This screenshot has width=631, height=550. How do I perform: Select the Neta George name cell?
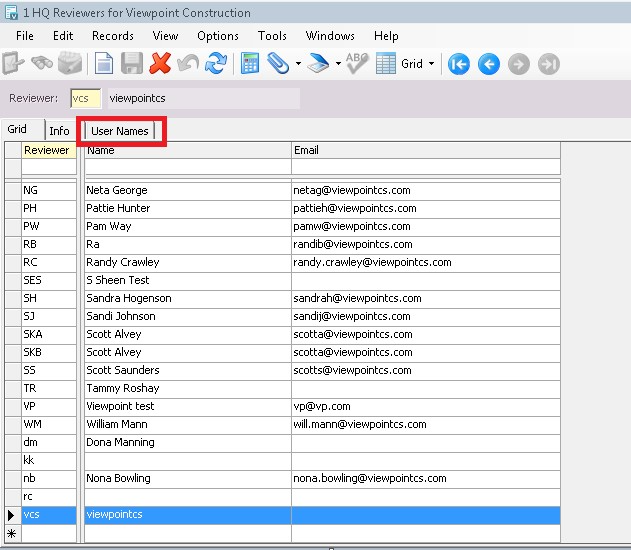pos(188,190)
